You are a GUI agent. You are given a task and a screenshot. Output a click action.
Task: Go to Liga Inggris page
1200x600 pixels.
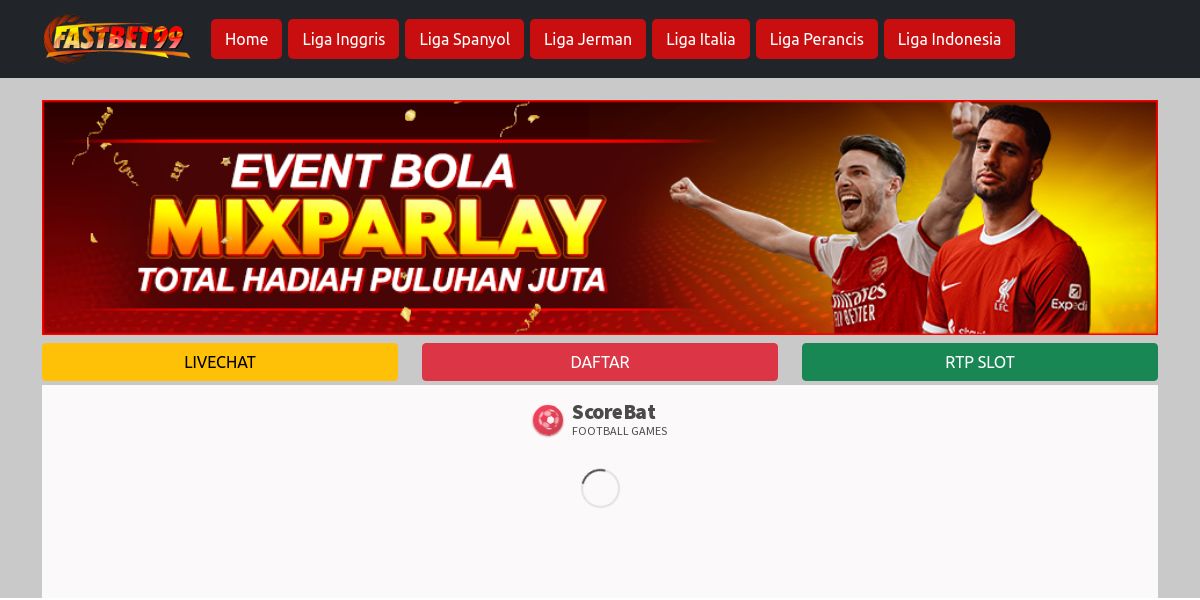pos(343,39)
